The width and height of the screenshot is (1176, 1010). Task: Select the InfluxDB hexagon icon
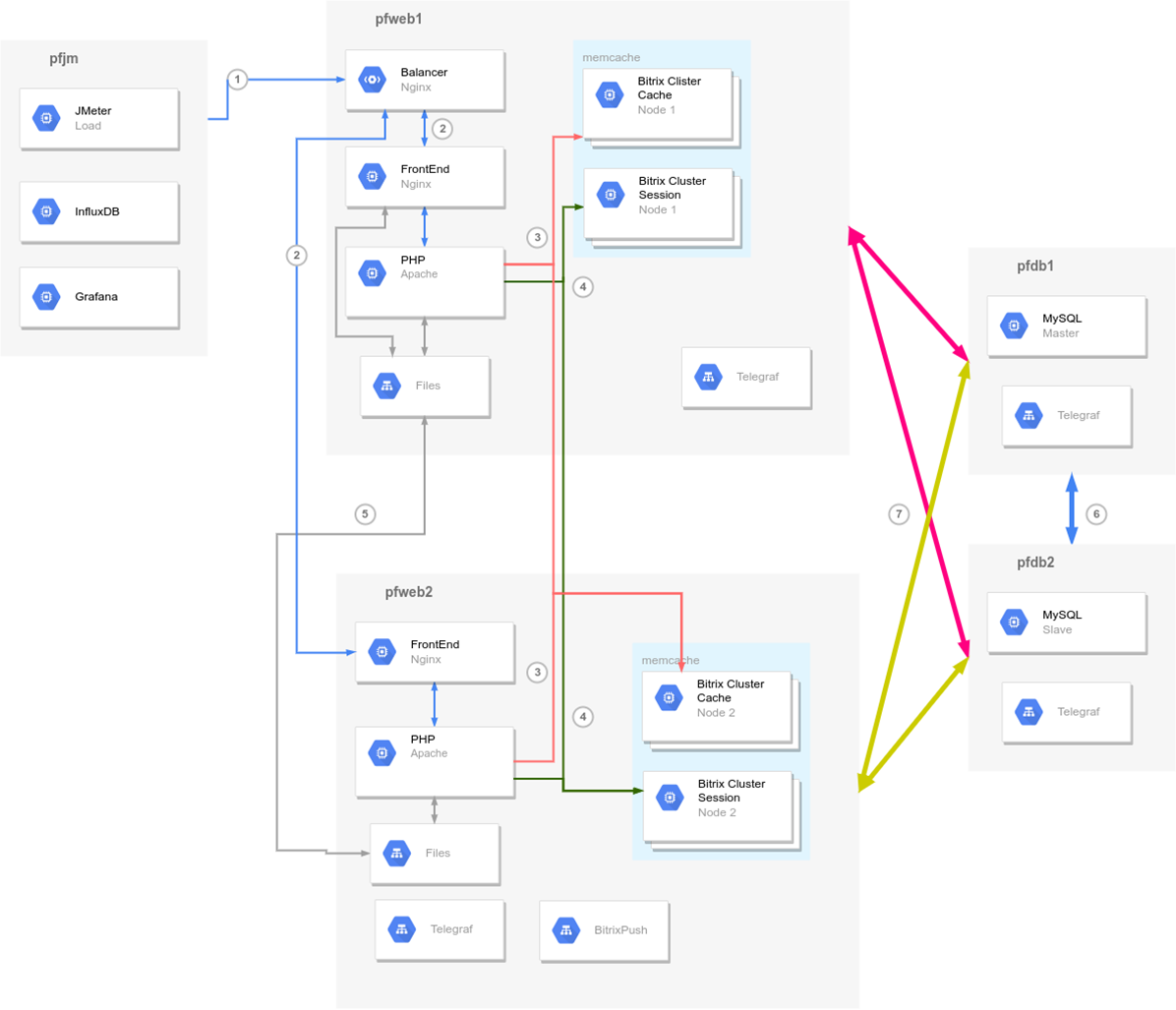(x=46, y=211)
